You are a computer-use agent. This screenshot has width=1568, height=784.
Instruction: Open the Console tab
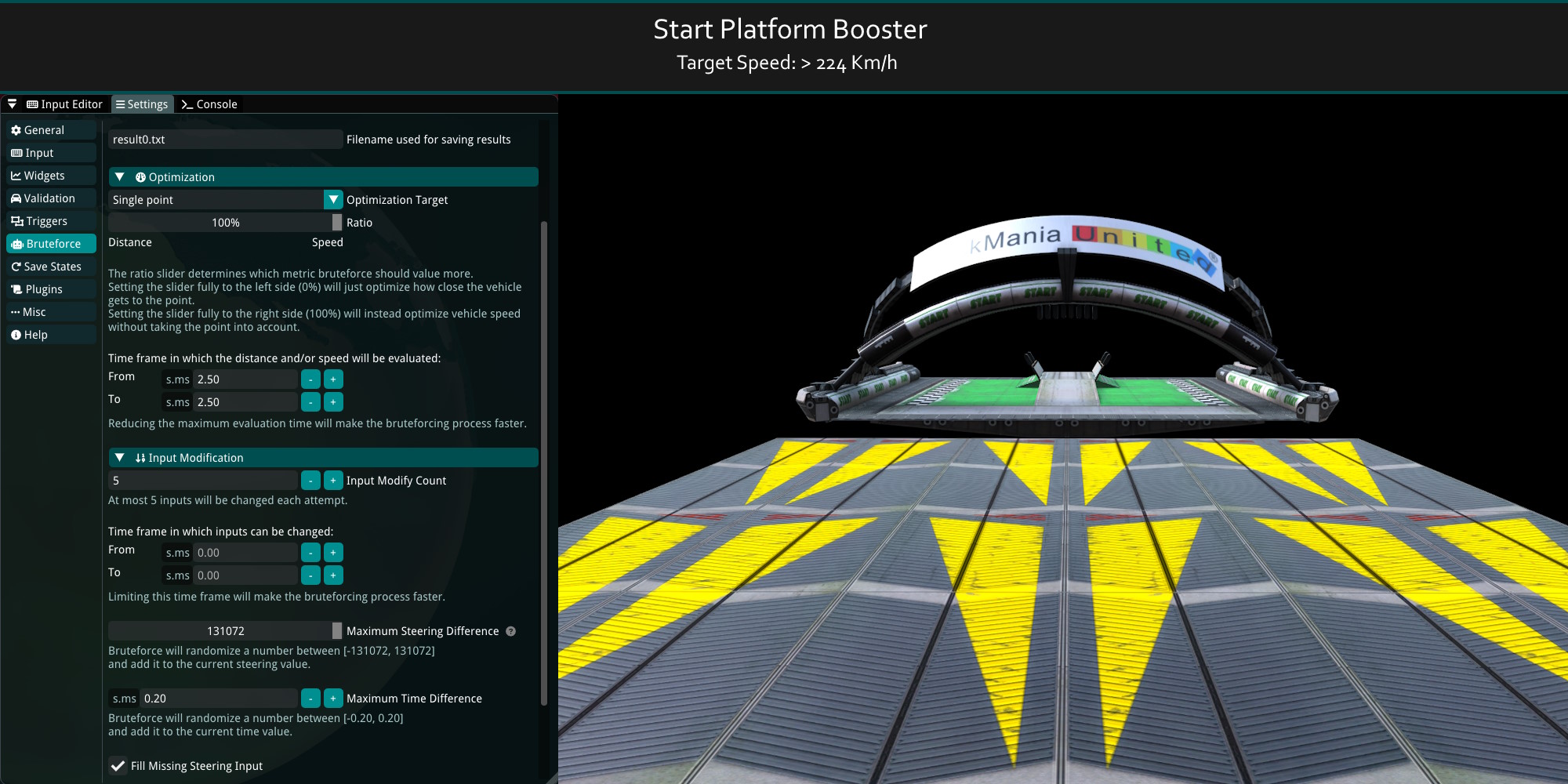[209, 104]
